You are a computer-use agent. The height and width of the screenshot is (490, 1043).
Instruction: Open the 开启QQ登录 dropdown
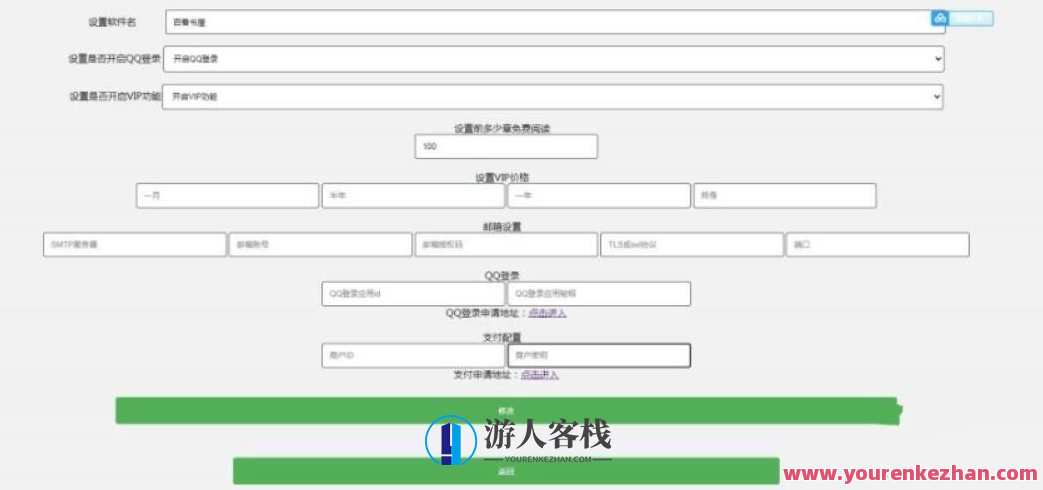(553, 59)
